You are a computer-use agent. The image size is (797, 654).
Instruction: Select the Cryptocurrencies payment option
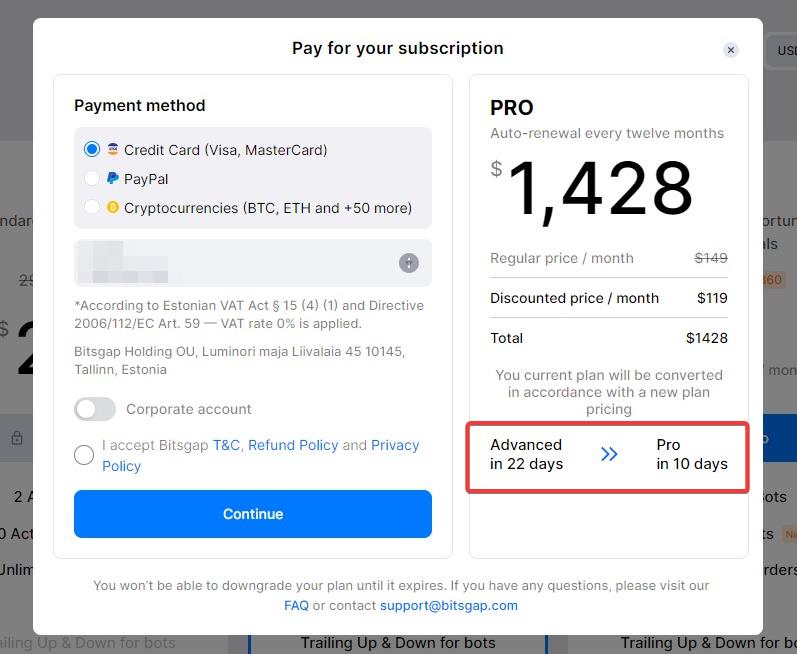point(92,208)
